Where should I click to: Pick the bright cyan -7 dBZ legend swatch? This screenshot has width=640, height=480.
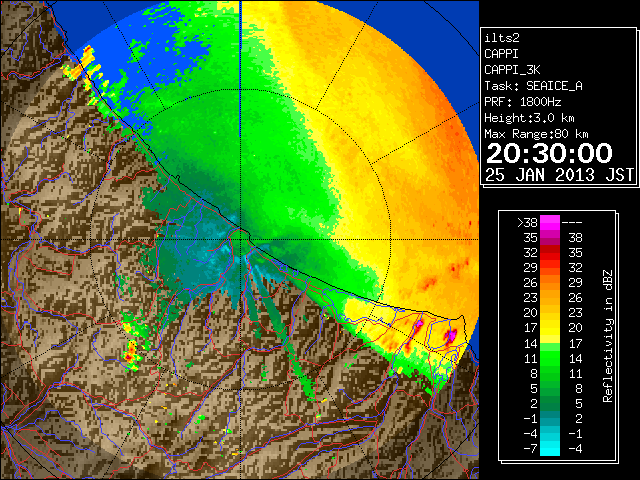click(550, 448)
